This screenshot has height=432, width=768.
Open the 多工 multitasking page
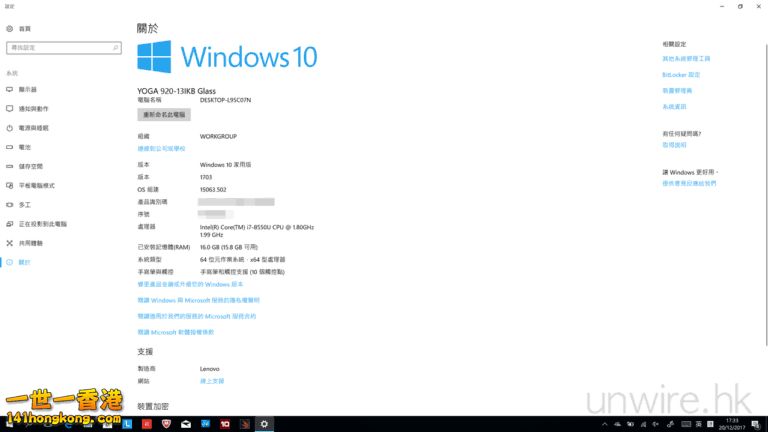click(24, 205)
